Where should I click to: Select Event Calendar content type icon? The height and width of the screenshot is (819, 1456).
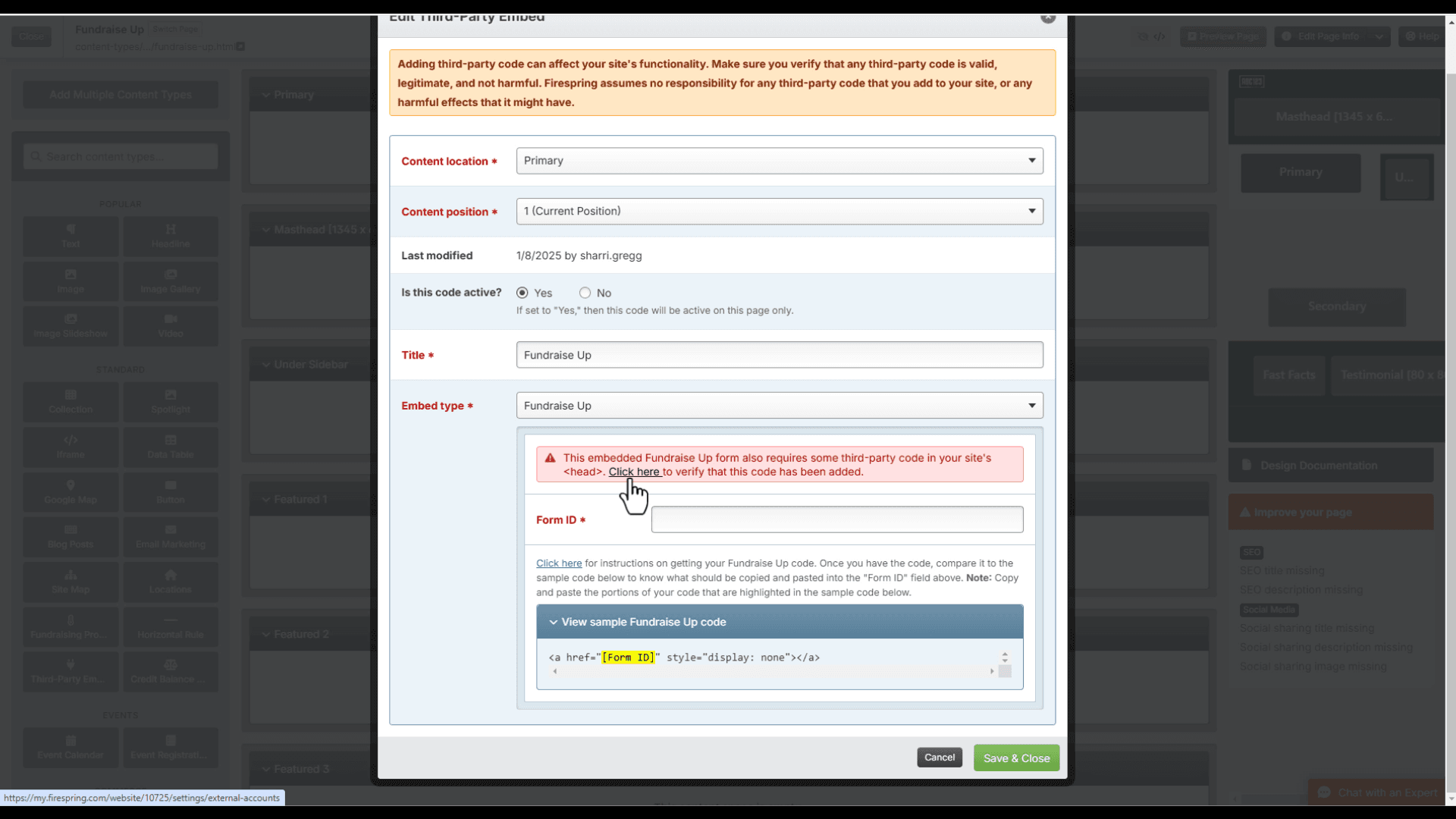click(71, 748)
